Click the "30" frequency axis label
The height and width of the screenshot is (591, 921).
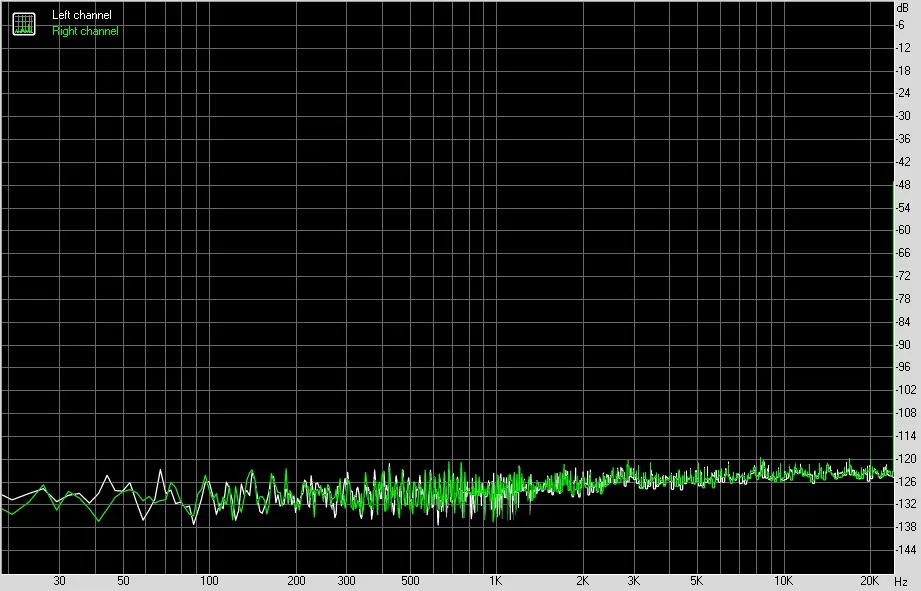click(59, 581)
